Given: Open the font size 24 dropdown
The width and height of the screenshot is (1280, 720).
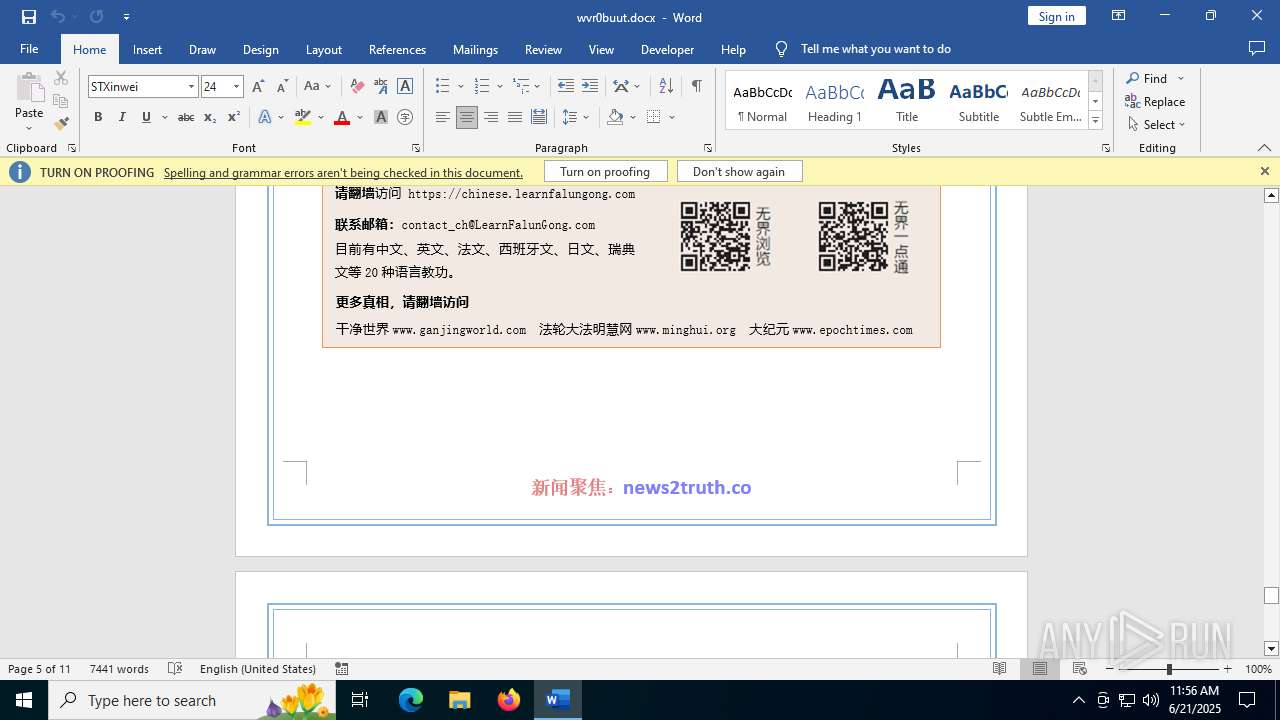Looking at the screenshot, I should (236, 87).
